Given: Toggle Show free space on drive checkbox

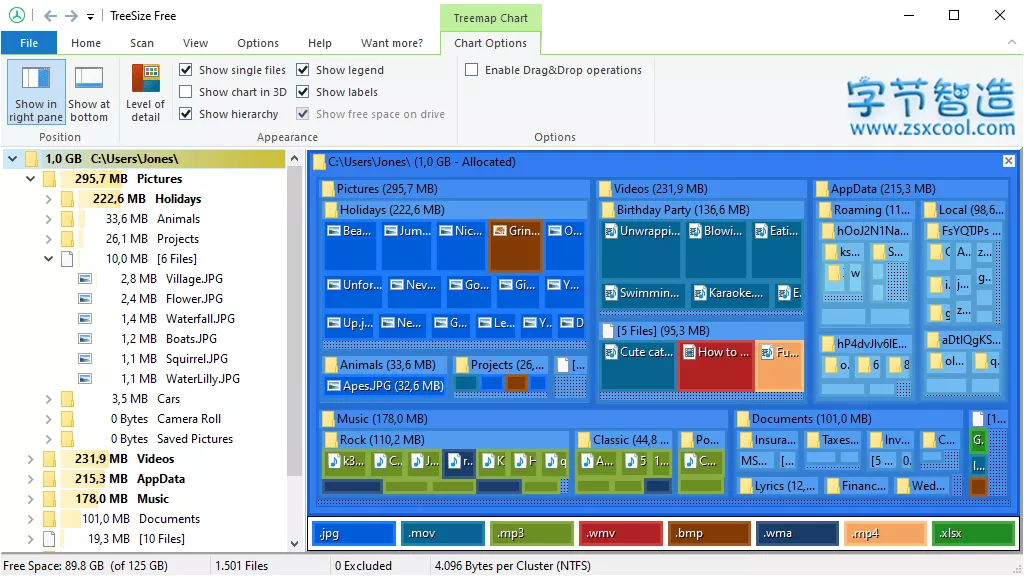Looking at the screenshot, I should [x=303, y=114].
